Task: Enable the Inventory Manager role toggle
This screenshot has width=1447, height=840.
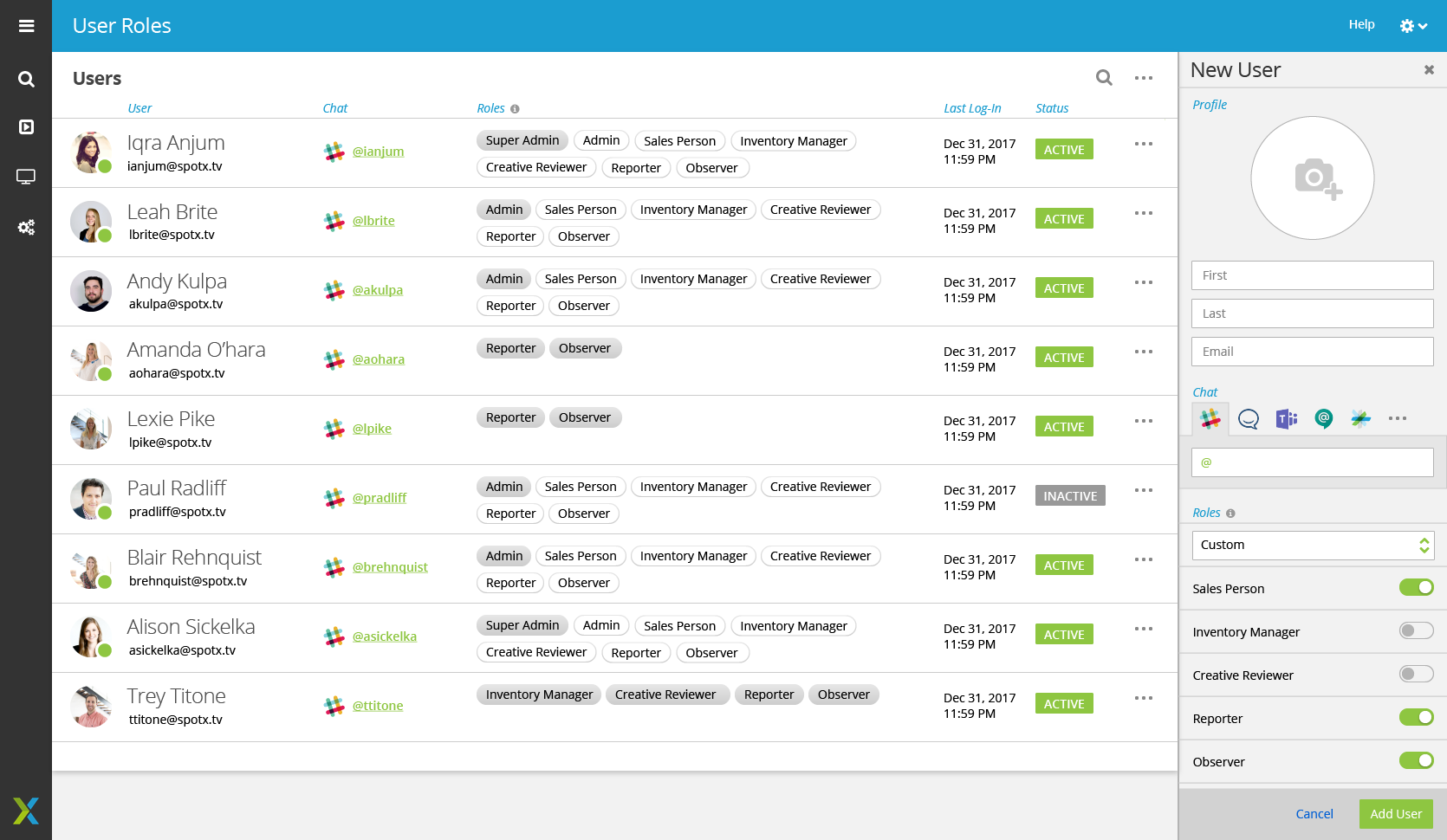Action: coord(1416,631)
